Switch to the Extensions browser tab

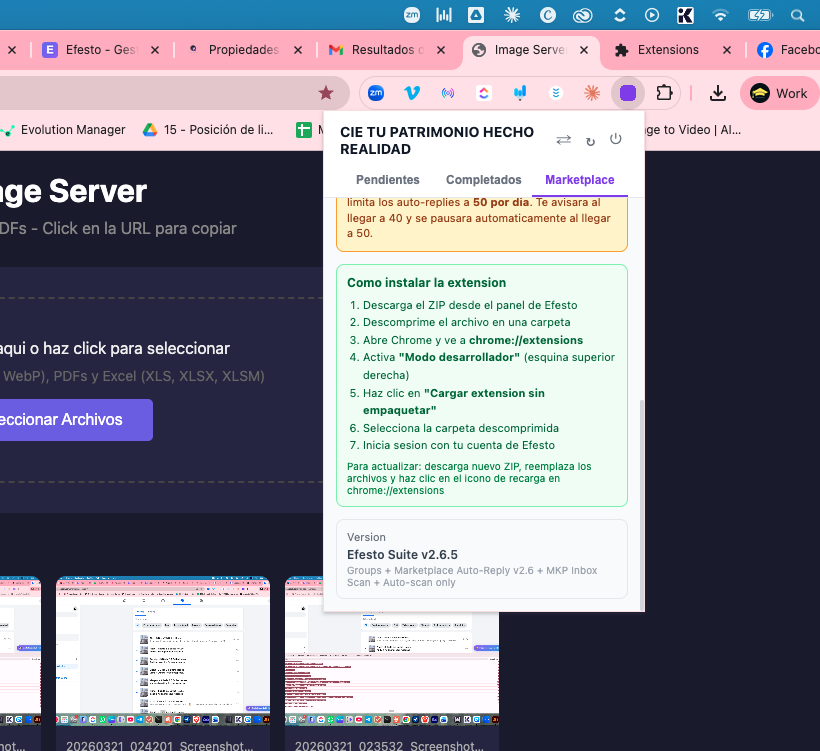[667, 50]
